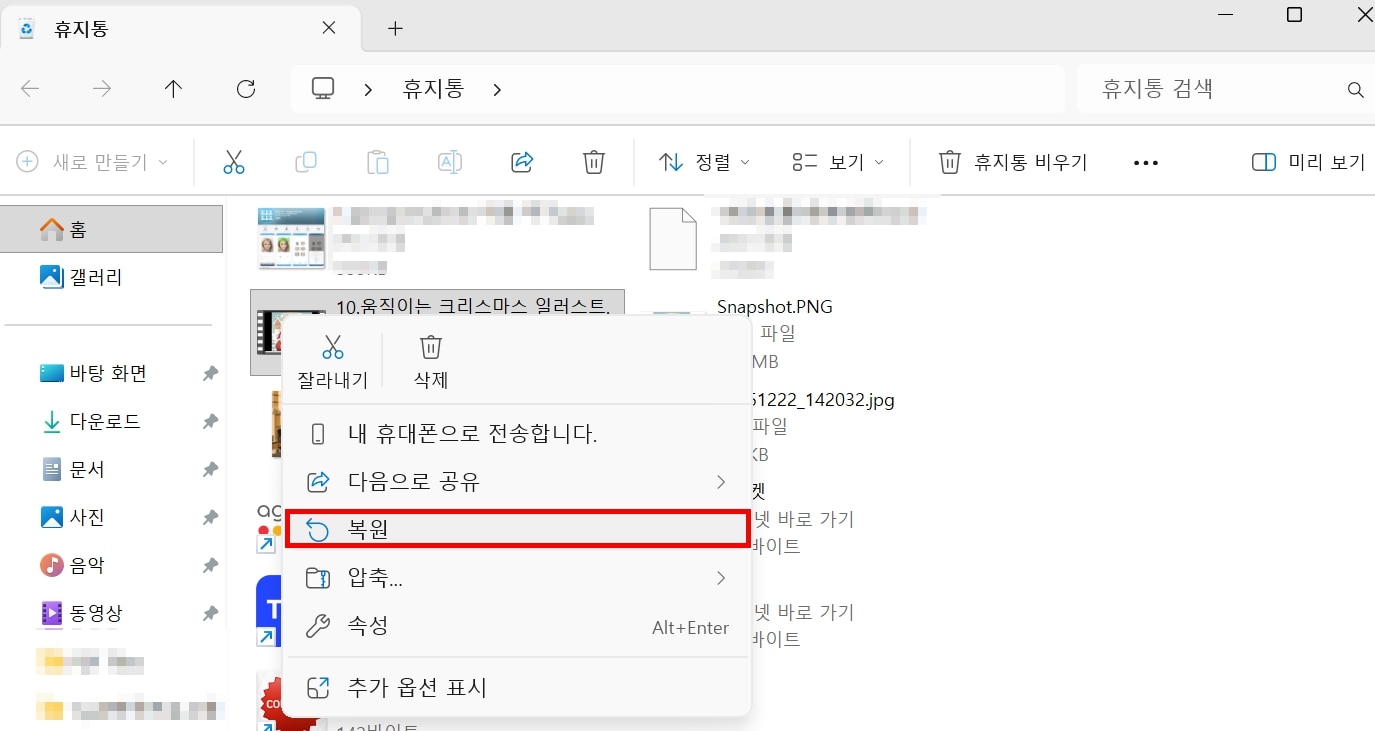
Task: Maximize the File Explorer window
Action: (x=1294, y=15)
